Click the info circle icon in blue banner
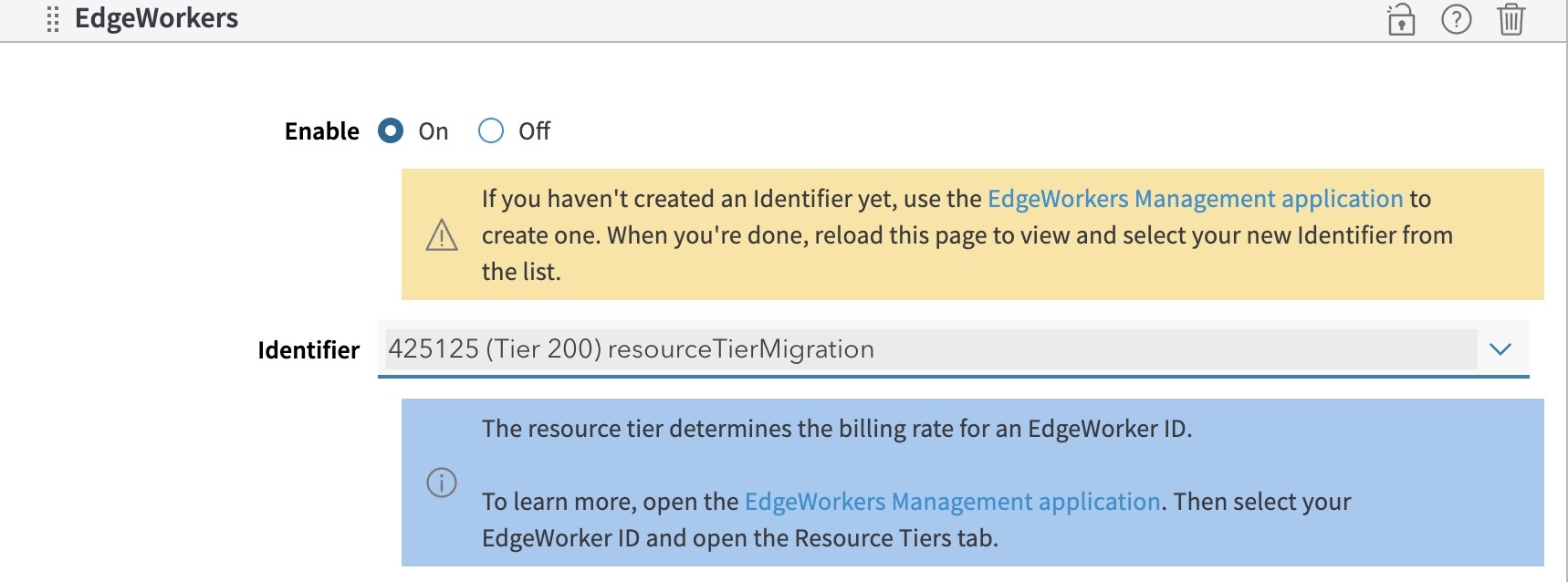The width and height of the screenshot is (1568, 582). [442, 483]
